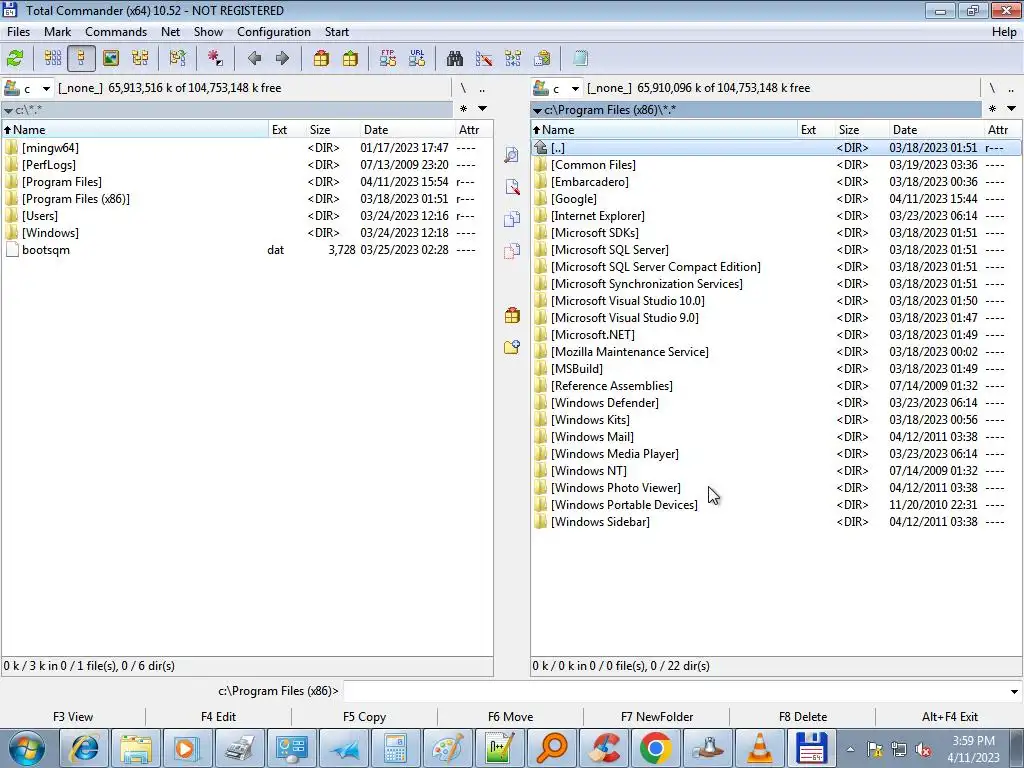This screenshot has height=768, width=1024.
Task: Click the Pack icon in the middle bar
Action: 512,315
